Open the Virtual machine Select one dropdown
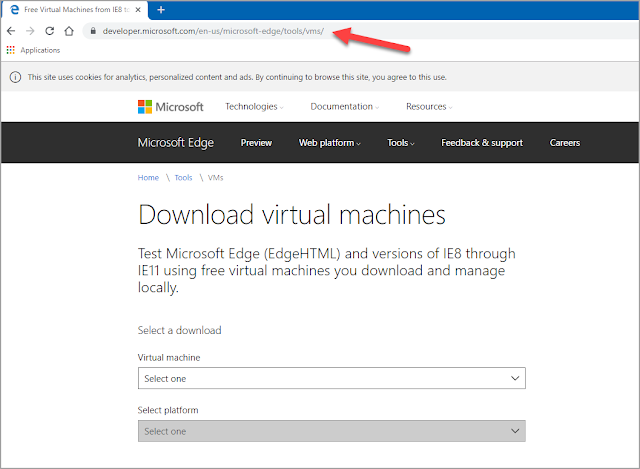640x469 pixels. click(x=332, y=378)
